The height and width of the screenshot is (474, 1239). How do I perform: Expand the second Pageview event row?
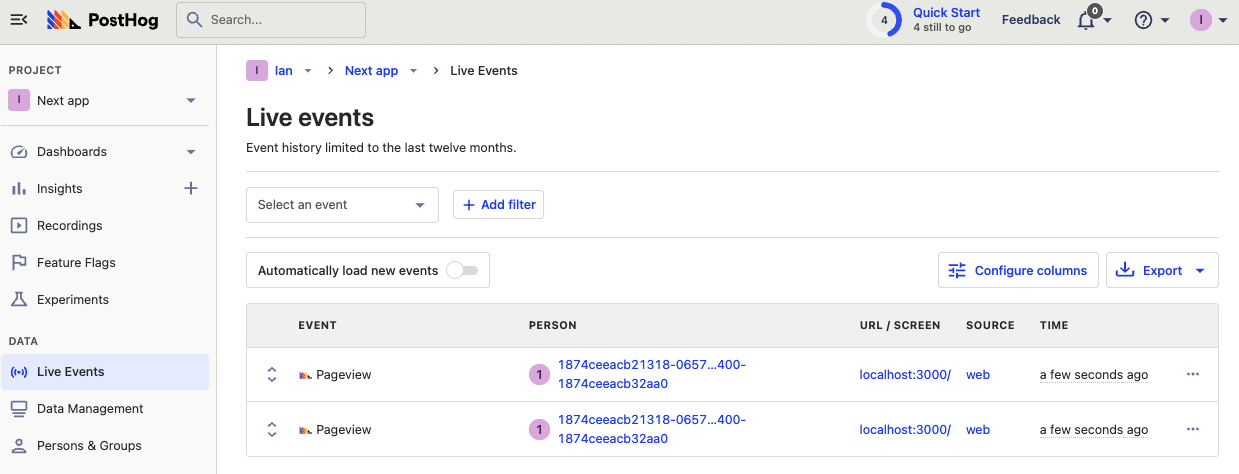[x=271, y=429]
